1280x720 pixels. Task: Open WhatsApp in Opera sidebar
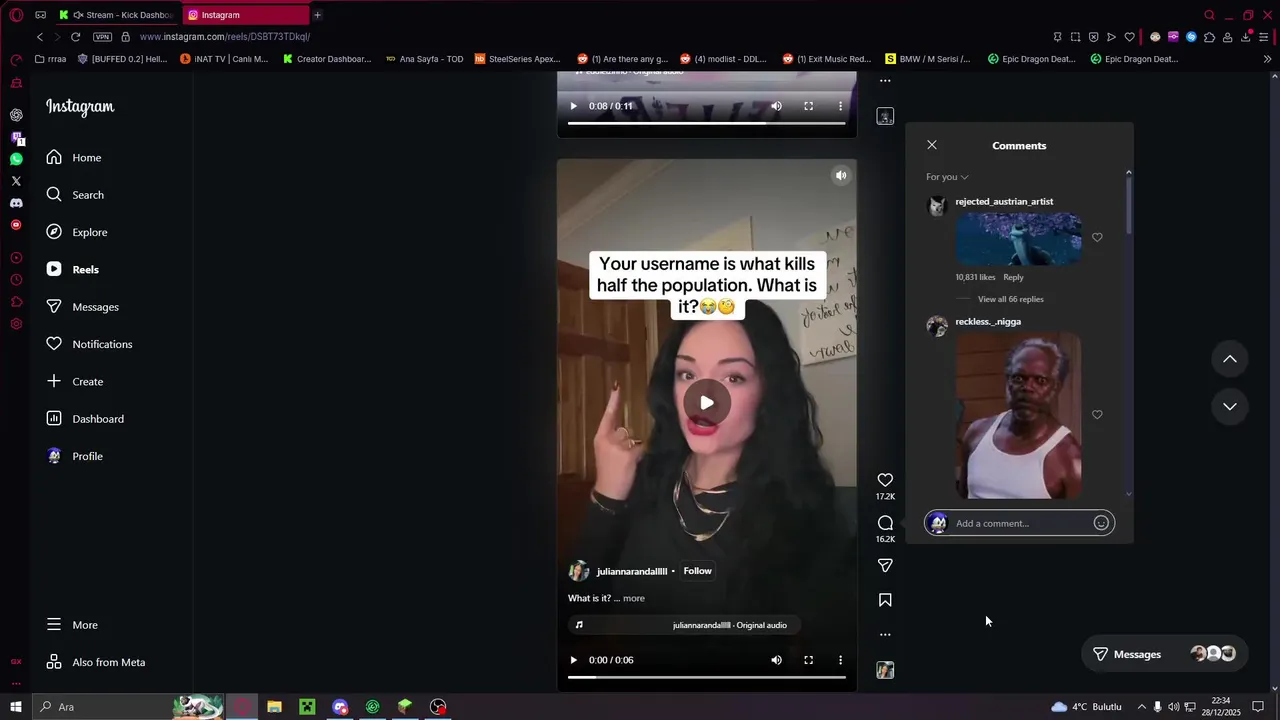[16, 159]
